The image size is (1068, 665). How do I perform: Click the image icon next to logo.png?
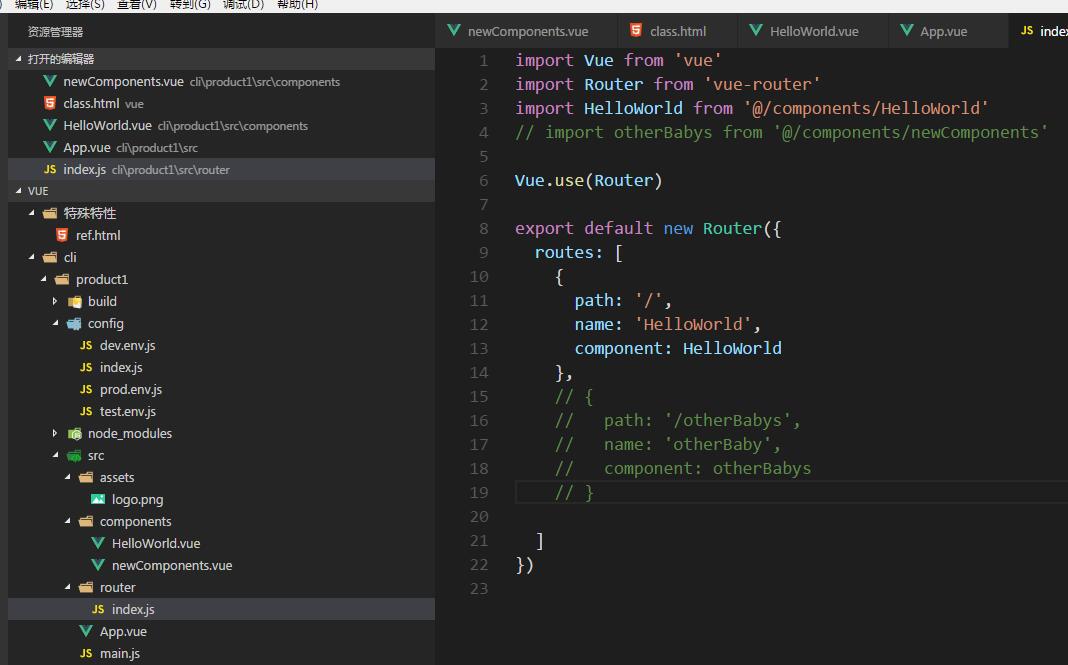point(98,499)
